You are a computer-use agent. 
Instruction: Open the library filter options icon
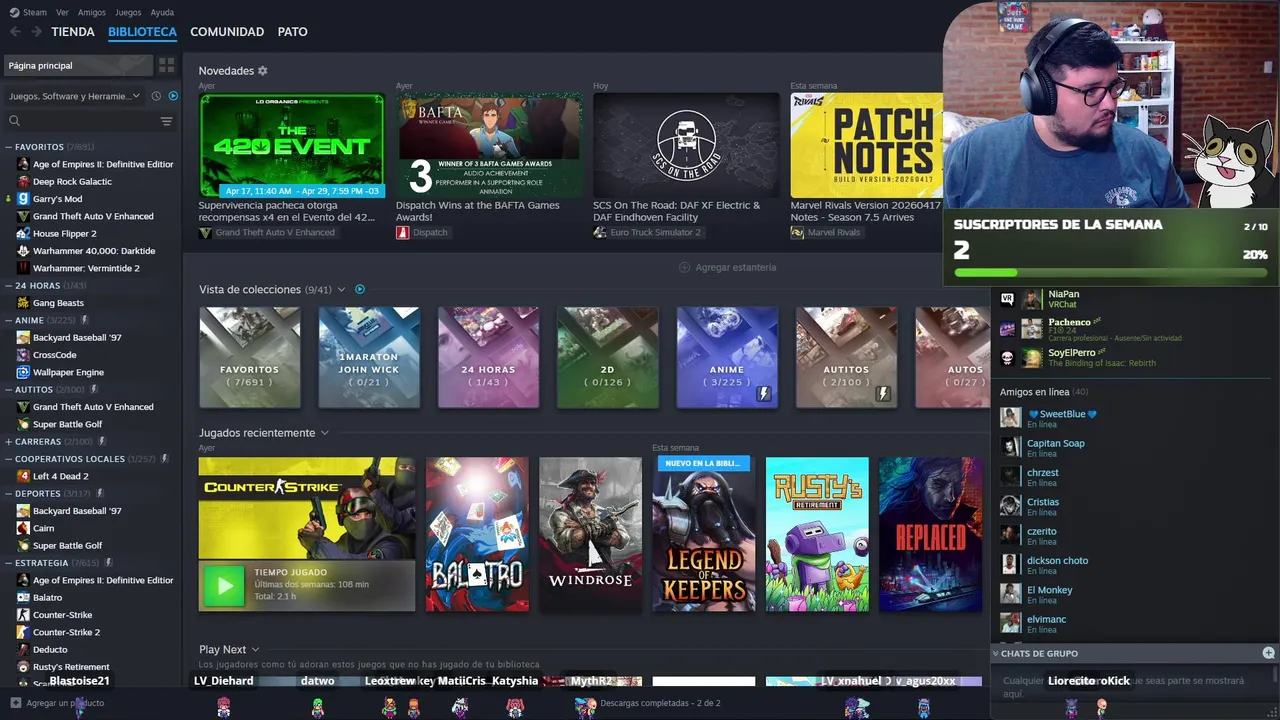[x=166, y=121]
